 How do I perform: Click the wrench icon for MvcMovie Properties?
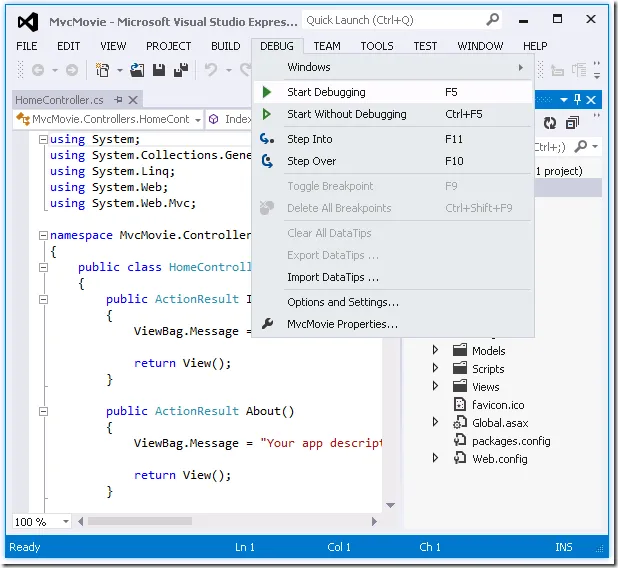(267, 324)
